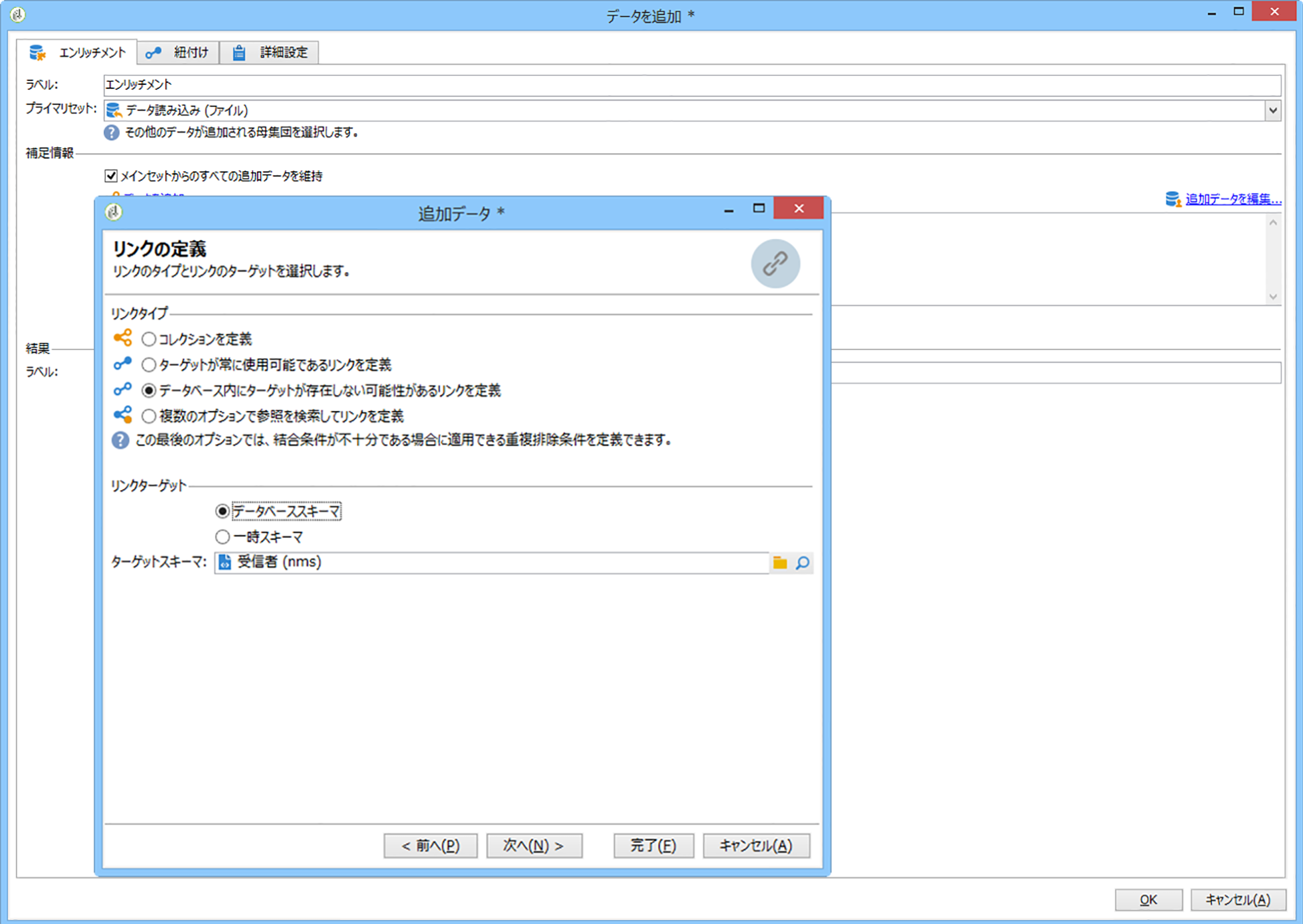Click the 次へ(N) > button

(534, 846)
